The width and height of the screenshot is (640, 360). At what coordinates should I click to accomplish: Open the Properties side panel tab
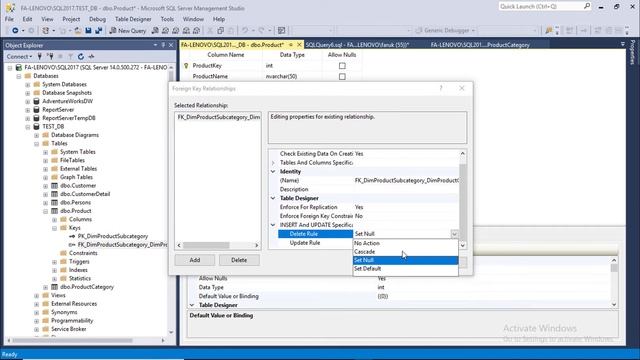(632, 53)
